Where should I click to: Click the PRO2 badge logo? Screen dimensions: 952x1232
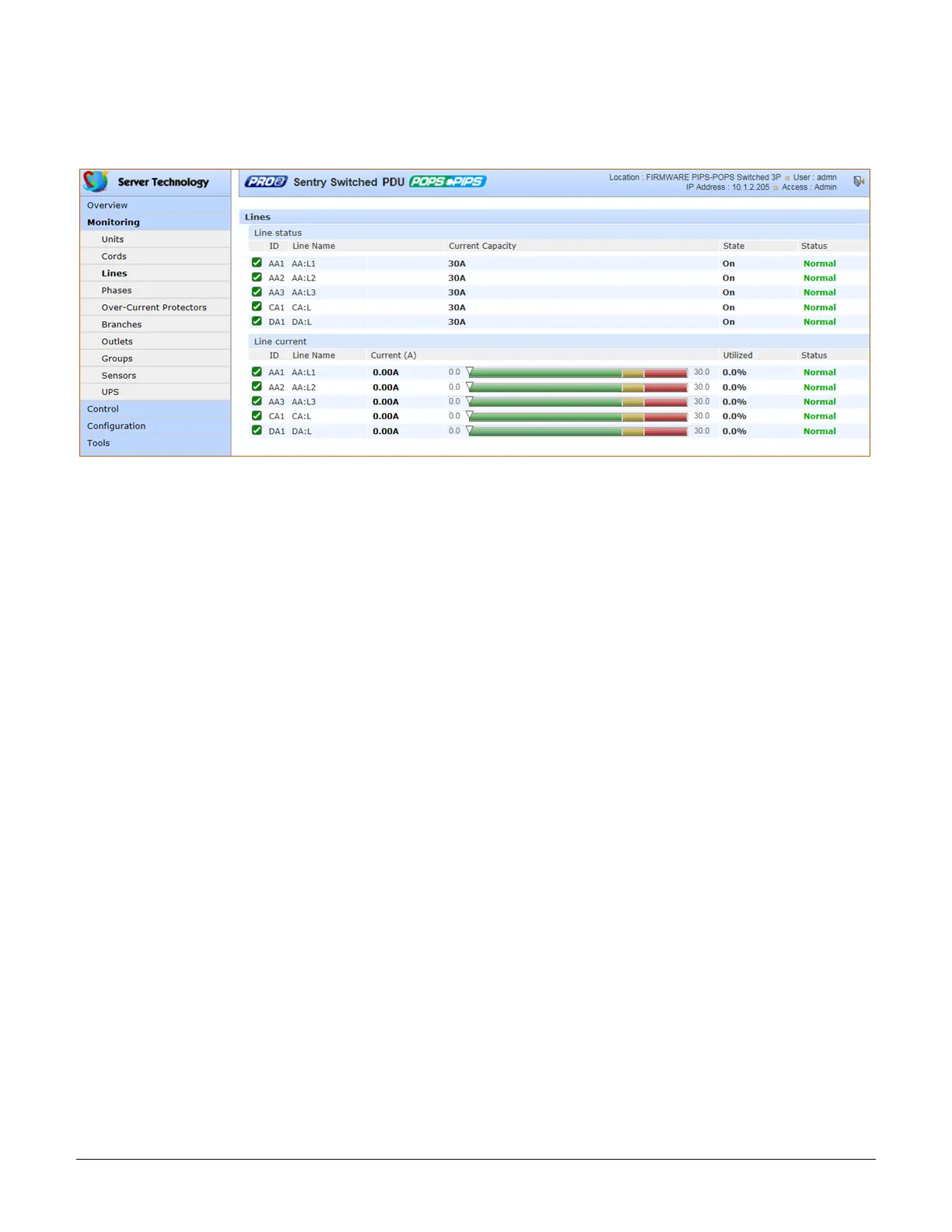point(266,181)
